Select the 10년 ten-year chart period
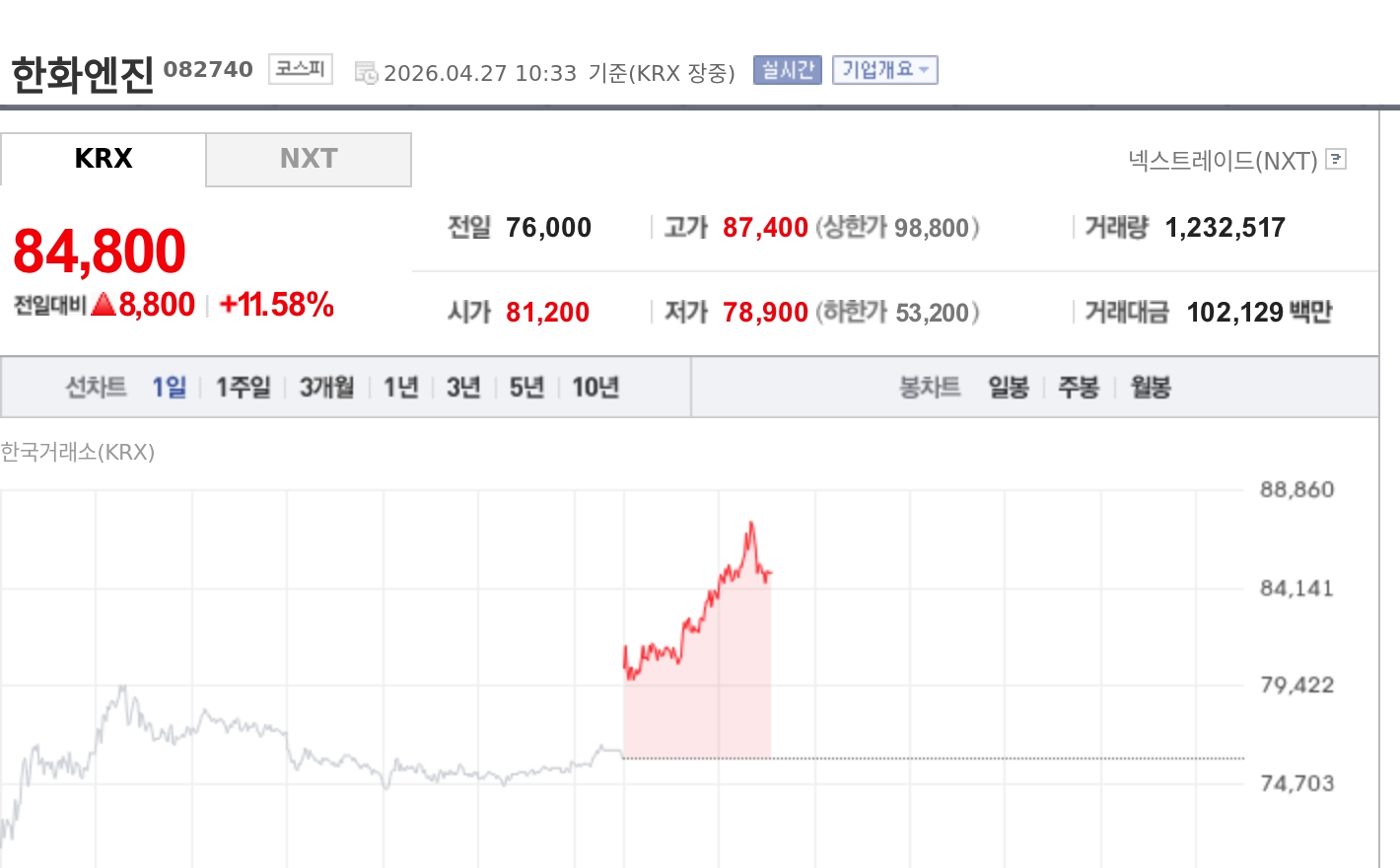 click(594, 388)
